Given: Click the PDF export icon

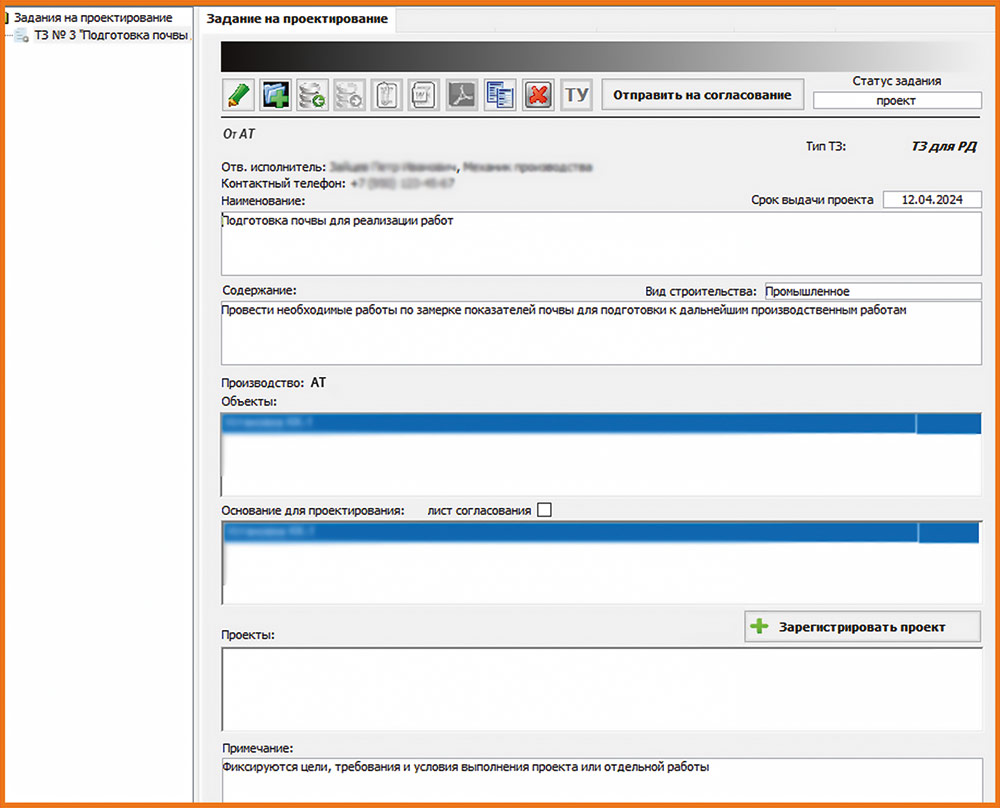Looking at the screenshot, I should pyautogui.click(x=461, y=95).
